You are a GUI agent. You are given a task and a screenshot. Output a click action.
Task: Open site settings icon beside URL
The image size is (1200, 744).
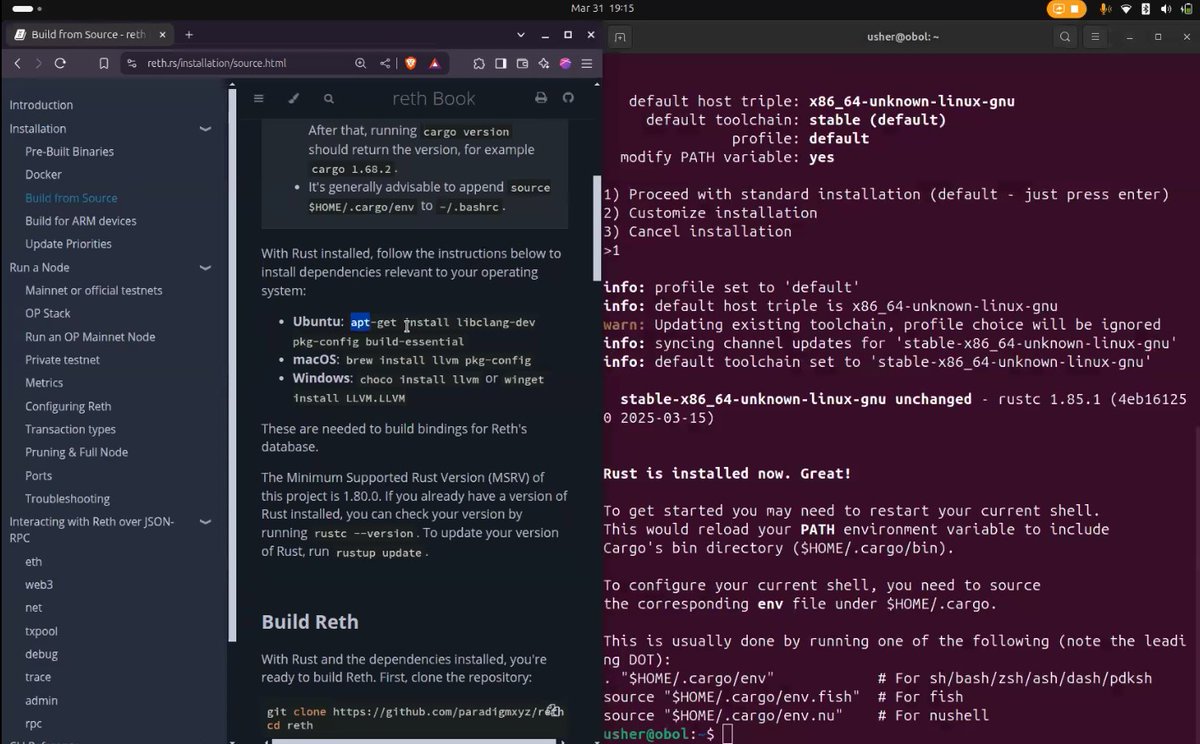pyautogui.click(x=131, y=63)
